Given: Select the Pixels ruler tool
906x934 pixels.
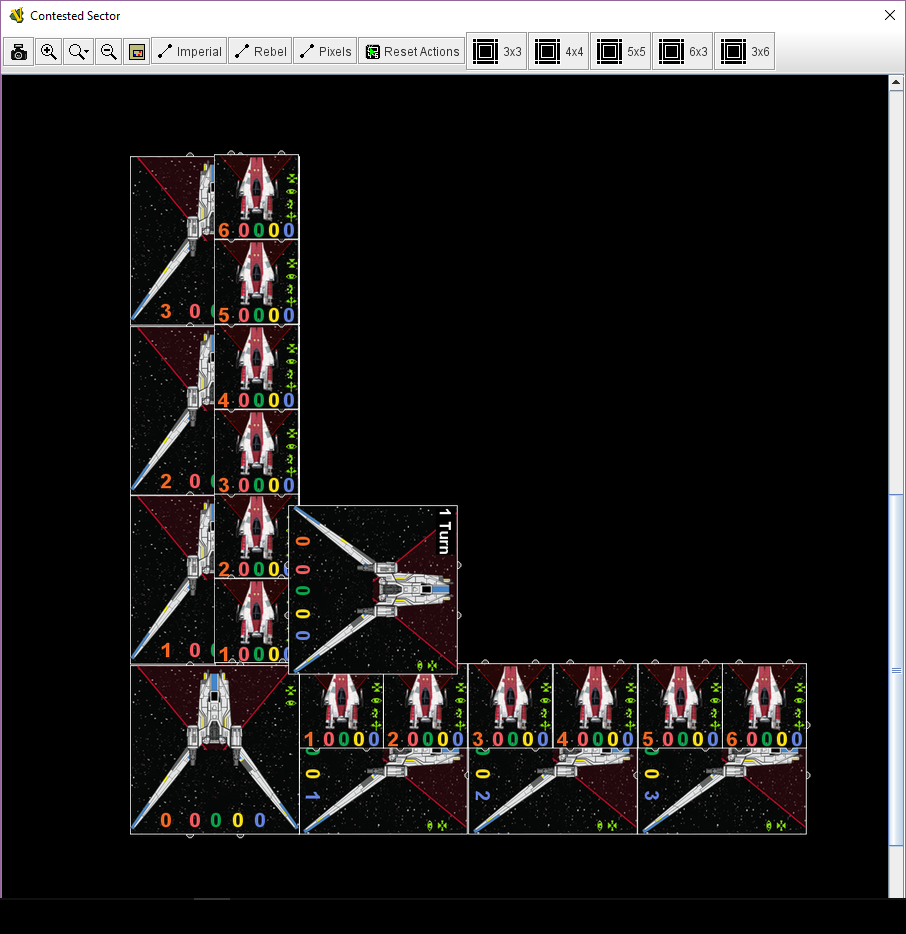Looking at the screenshot, I should [x=324, y=51].
